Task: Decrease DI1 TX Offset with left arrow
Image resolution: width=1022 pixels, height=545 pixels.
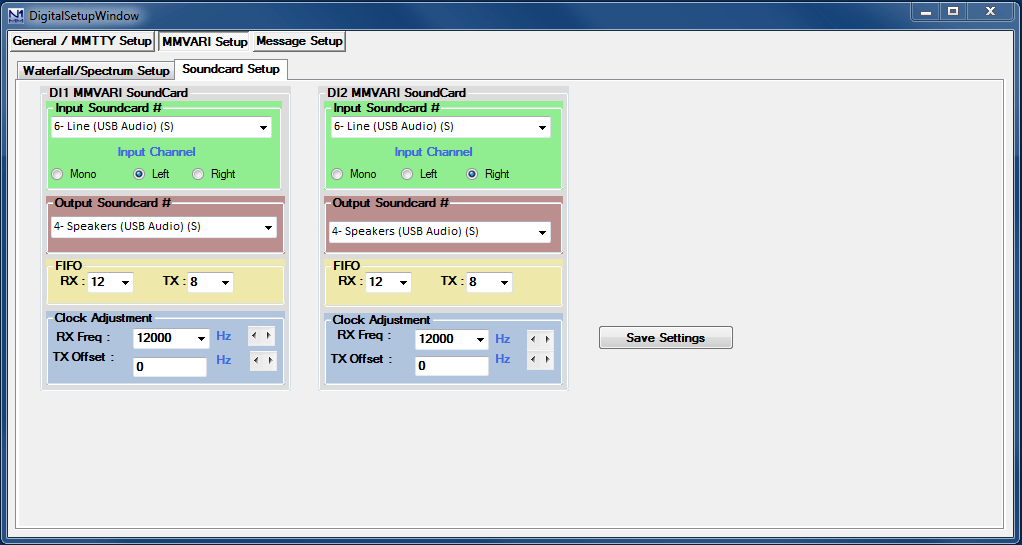Action: pos(257,361)
